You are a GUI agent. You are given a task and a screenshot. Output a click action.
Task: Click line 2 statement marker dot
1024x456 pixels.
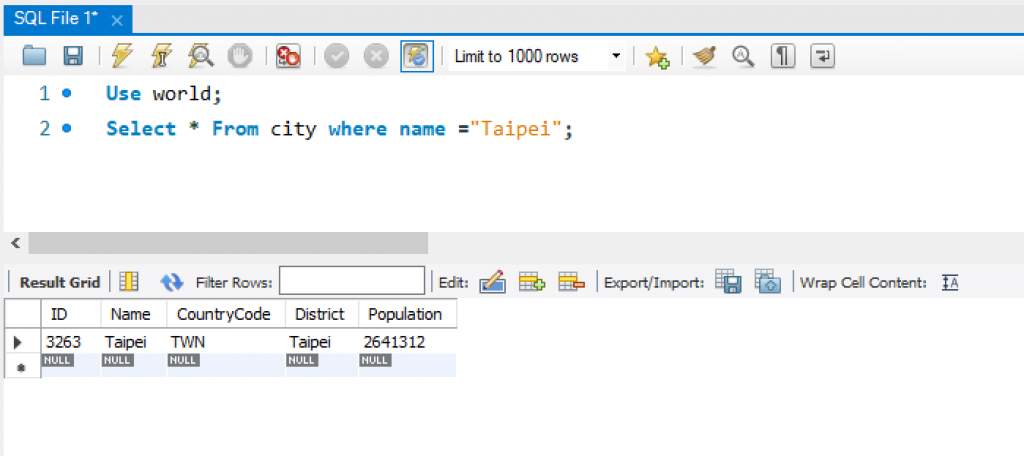[x=66, y=129]
